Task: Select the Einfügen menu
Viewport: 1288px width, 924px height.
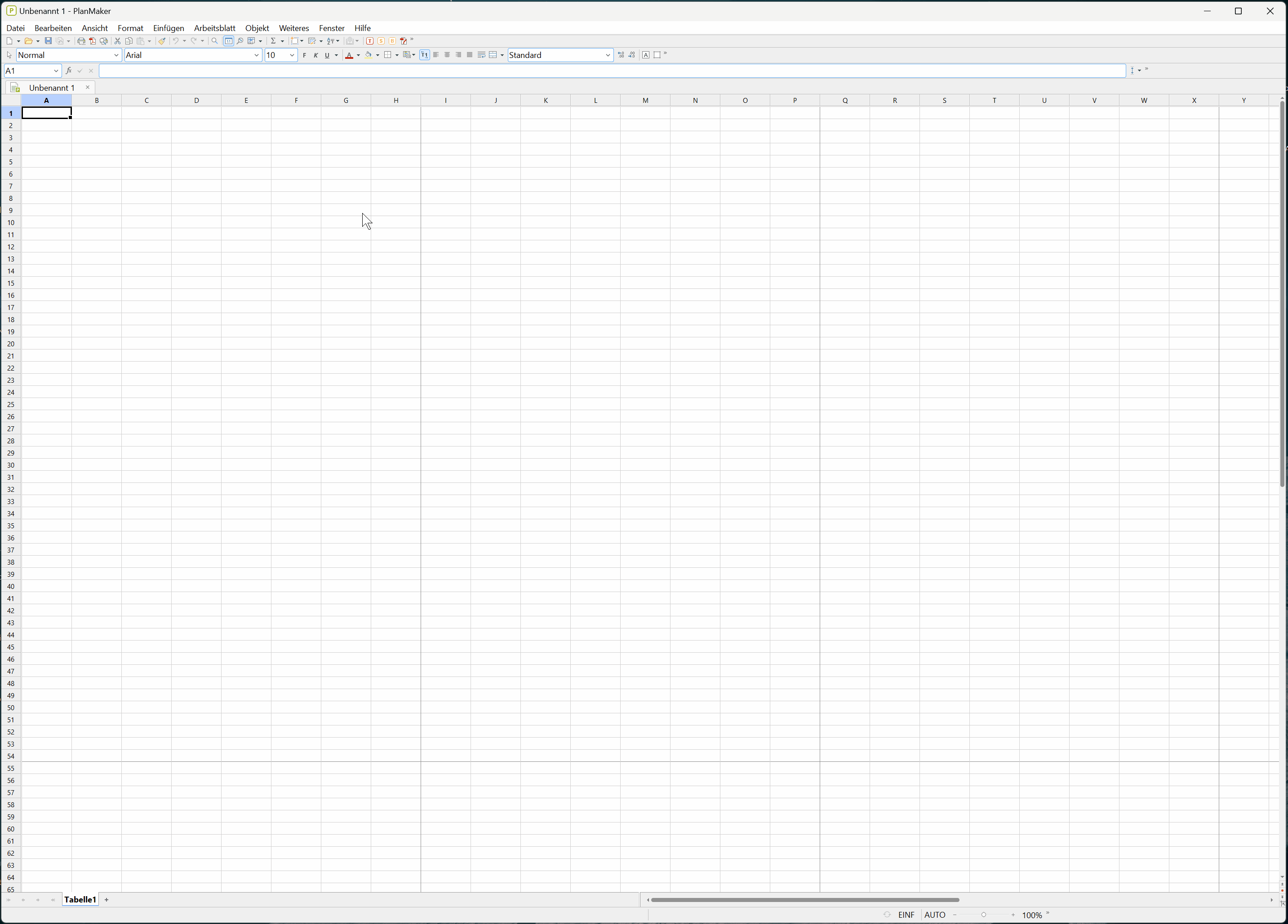Action: [168, 27]
